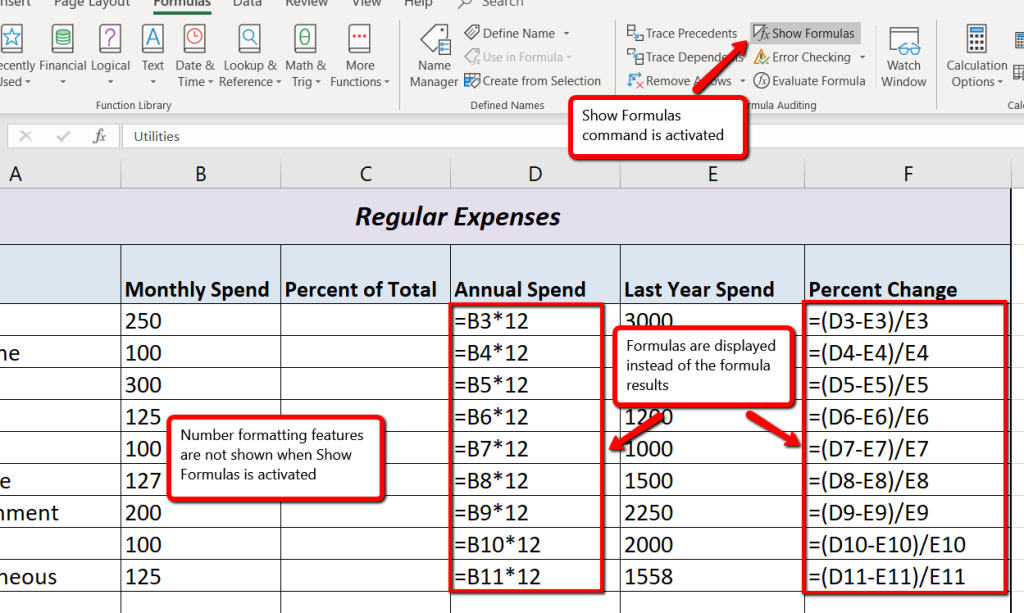Viewport: 1024px width, 613px height.
Task: Confirm entry with the checkmark icon
Action: click(63, 136)
